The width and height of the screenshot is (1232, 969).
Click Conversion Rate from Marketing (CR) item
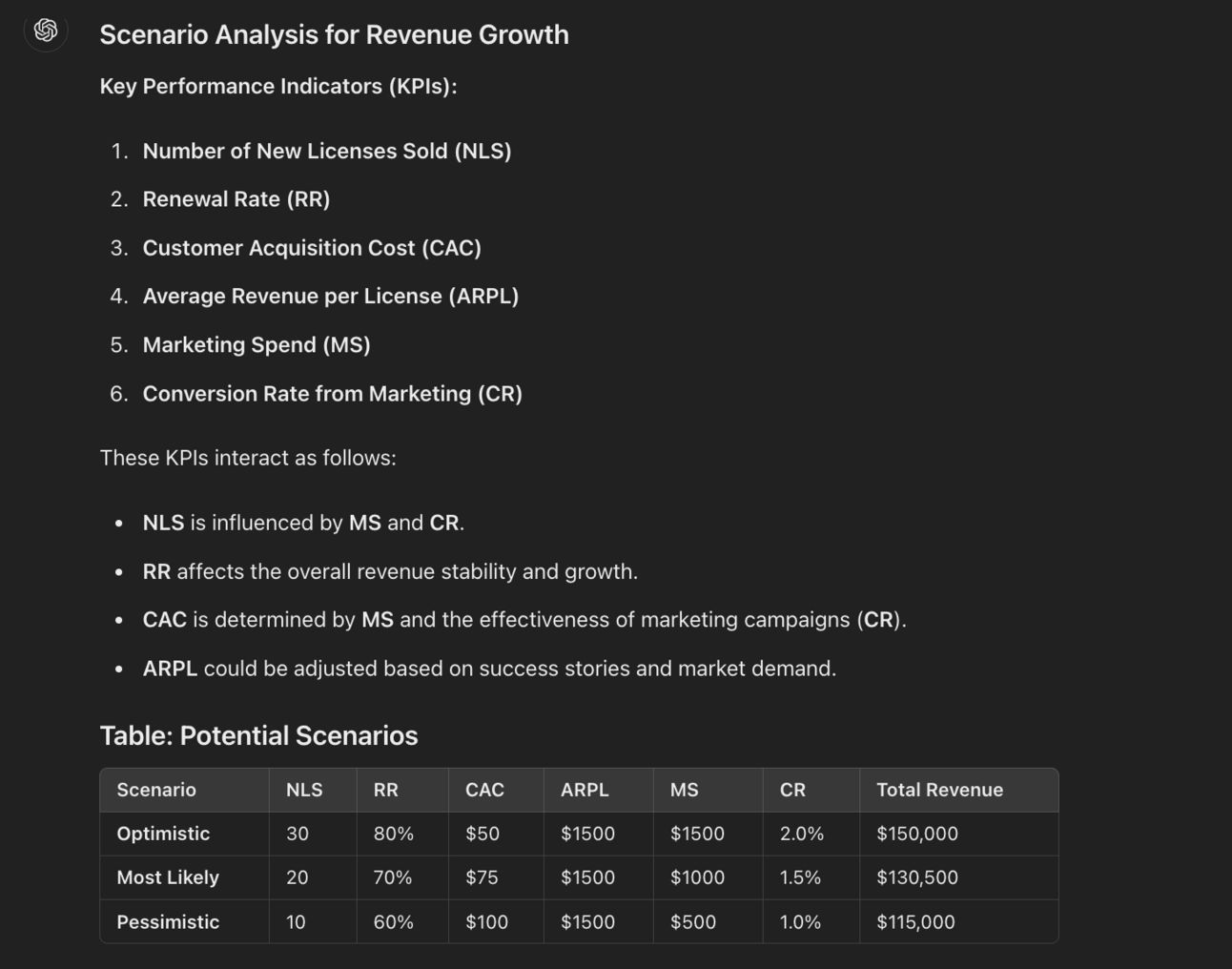pos(332,394)
